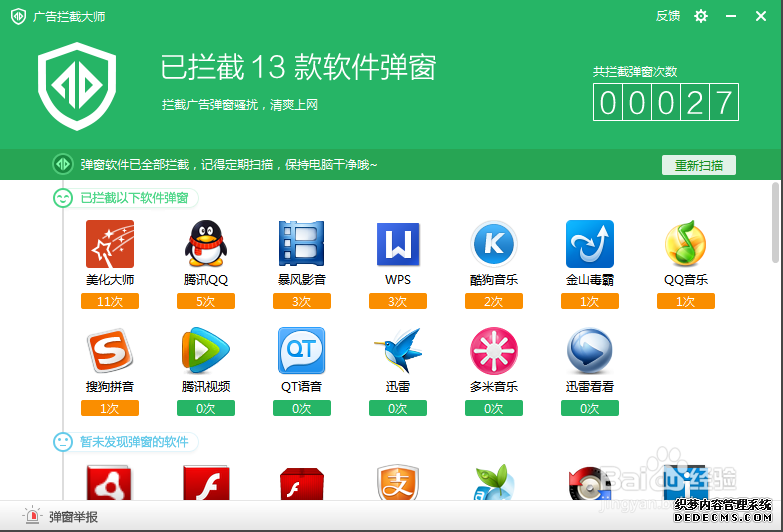Open settings via the gear icon
783x532 pixels.
coord(701,16)
